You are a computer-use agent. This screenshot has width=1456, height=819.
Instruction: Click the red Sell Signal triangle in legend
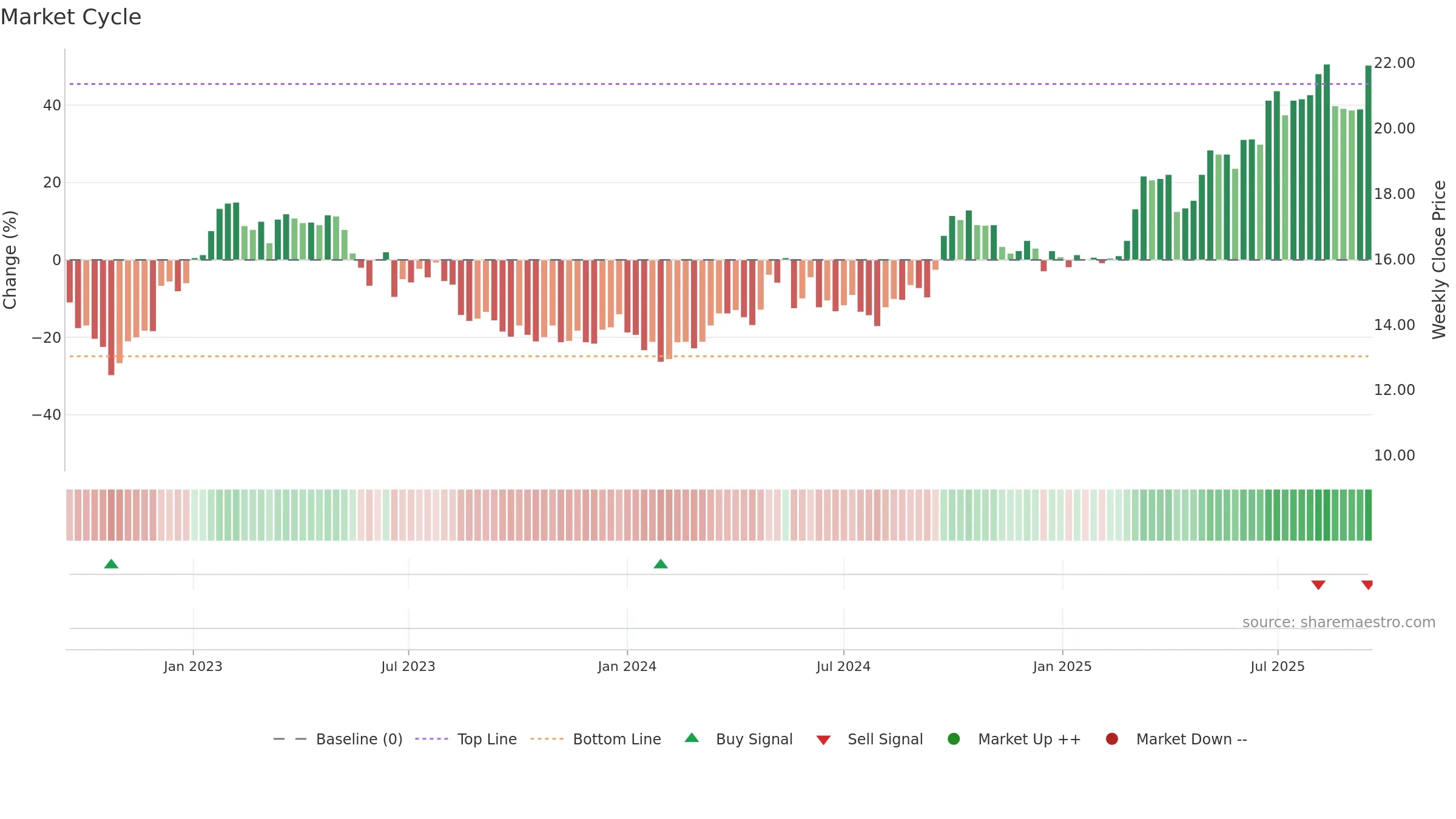(x=823, y=740)
